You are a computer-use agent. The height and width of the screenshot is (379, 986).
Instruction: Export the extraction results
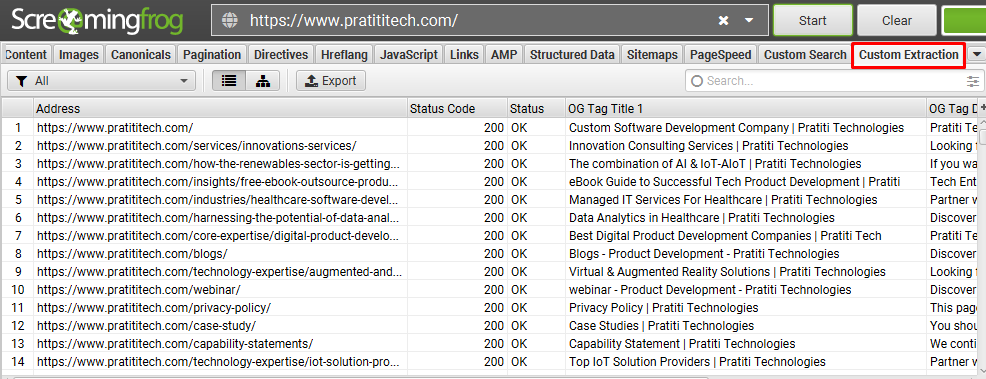pyautogui.click(x=331, y=80)
